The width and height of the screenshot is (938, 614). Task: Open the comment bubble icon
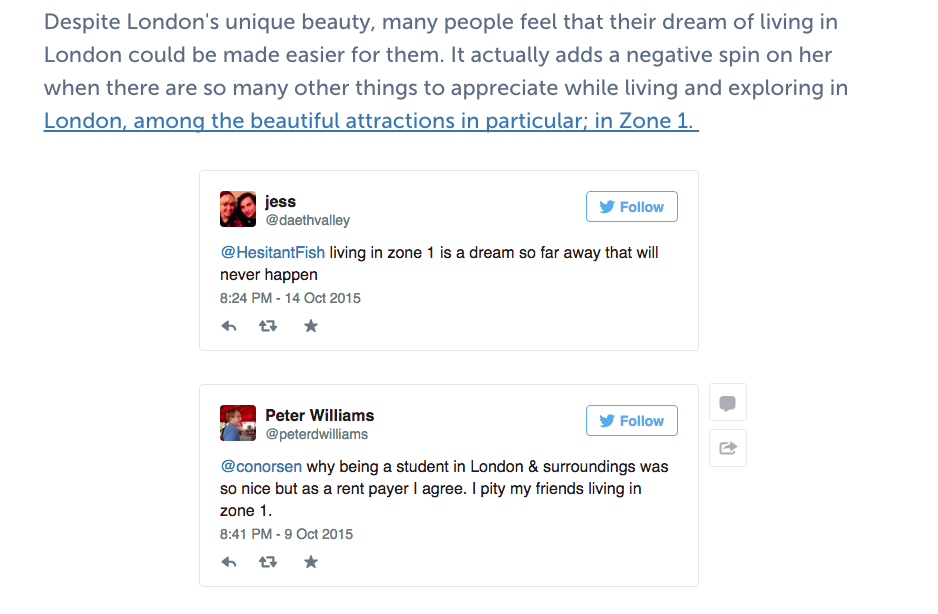click(728, 403)
